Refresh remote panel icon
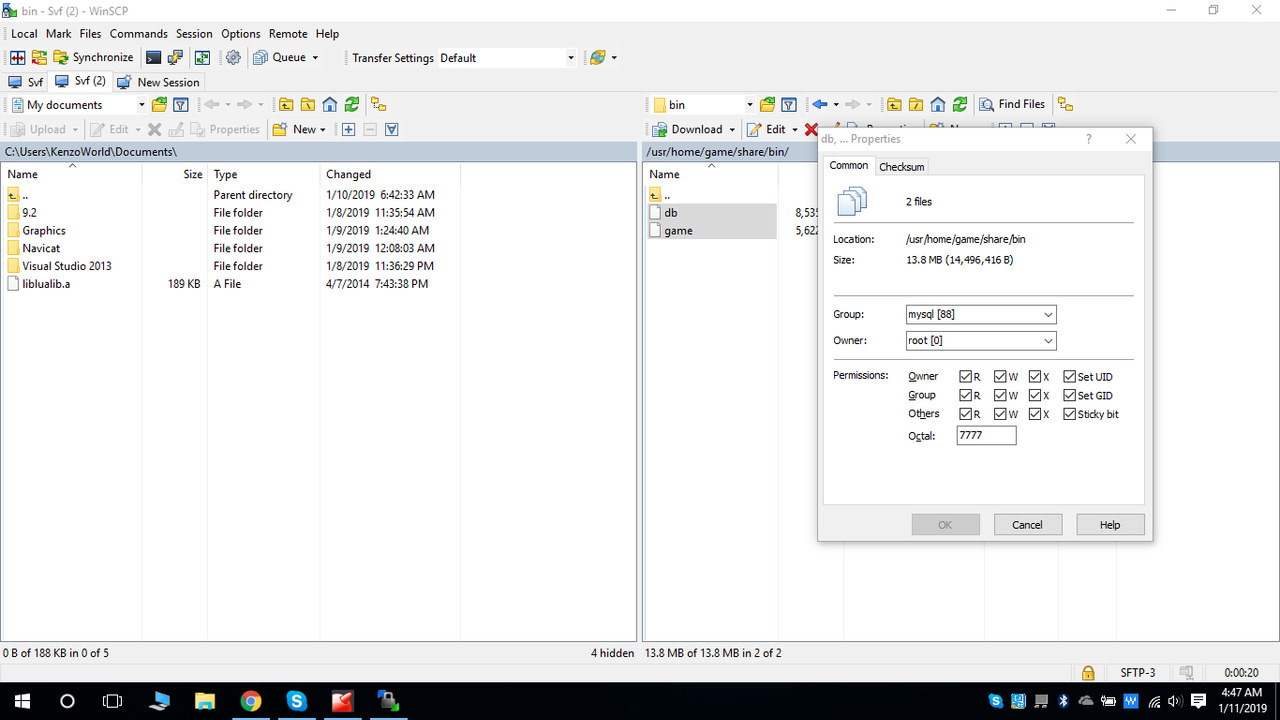This screenshot has width=1280, height=720. coord(960,104)
